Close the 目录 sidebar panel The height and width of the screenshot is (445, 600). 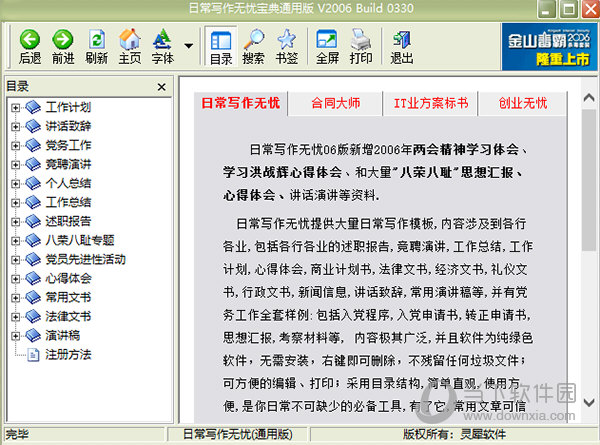(161, 87)
